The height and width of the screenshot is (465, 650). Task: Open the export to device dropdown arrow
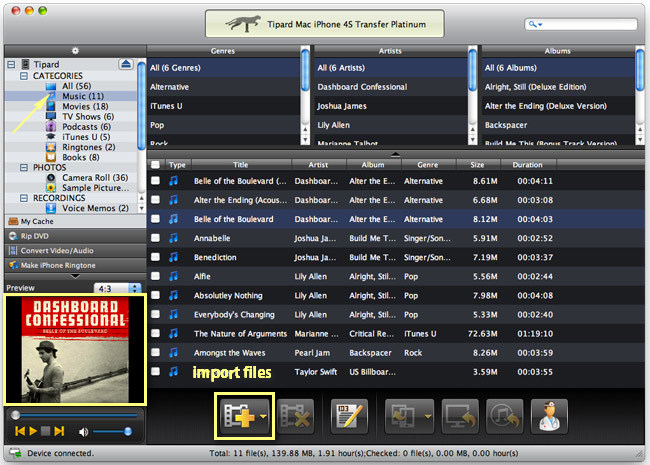click(428, 417)
